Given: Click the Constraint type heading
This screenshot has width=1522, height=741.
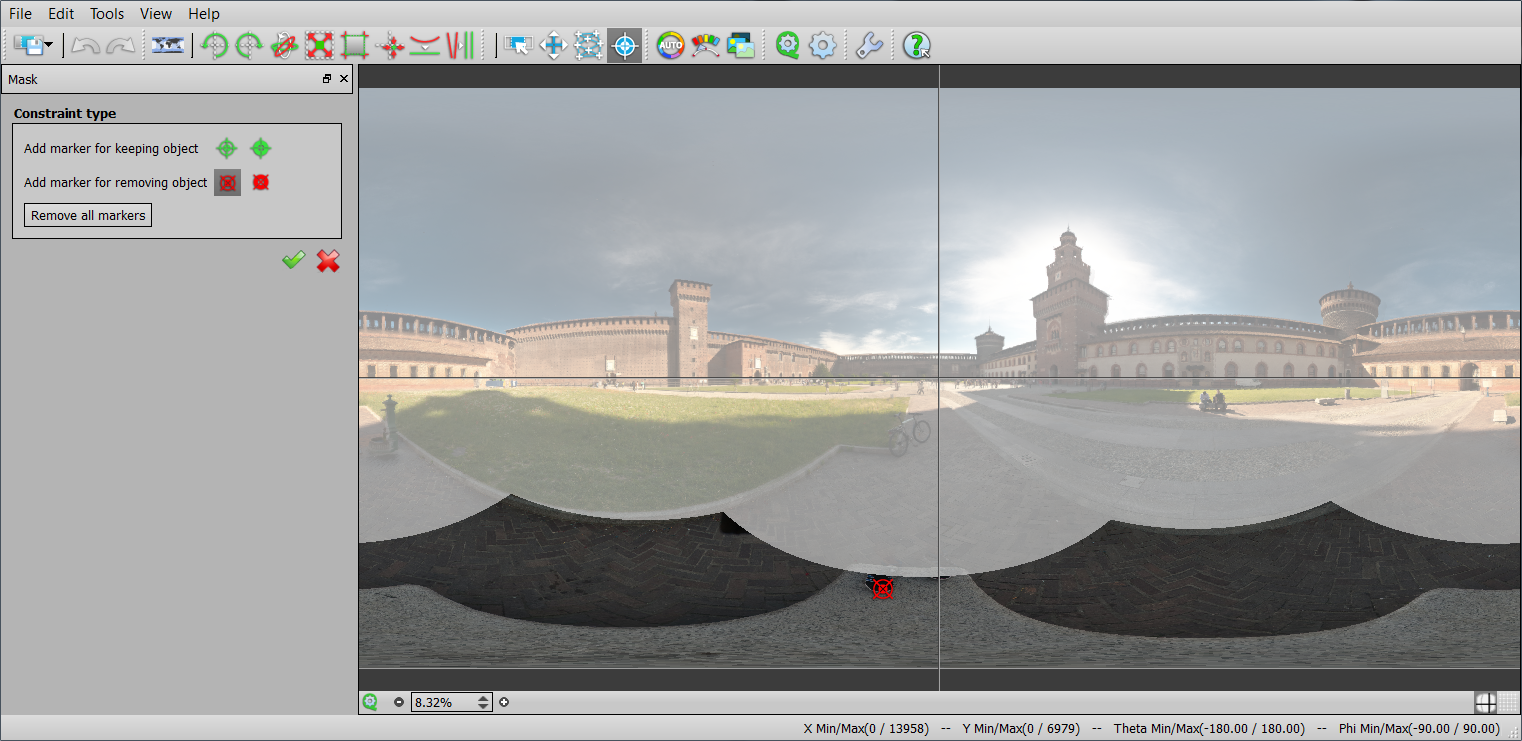Looking at the screenshot, I should click(65, 114).
